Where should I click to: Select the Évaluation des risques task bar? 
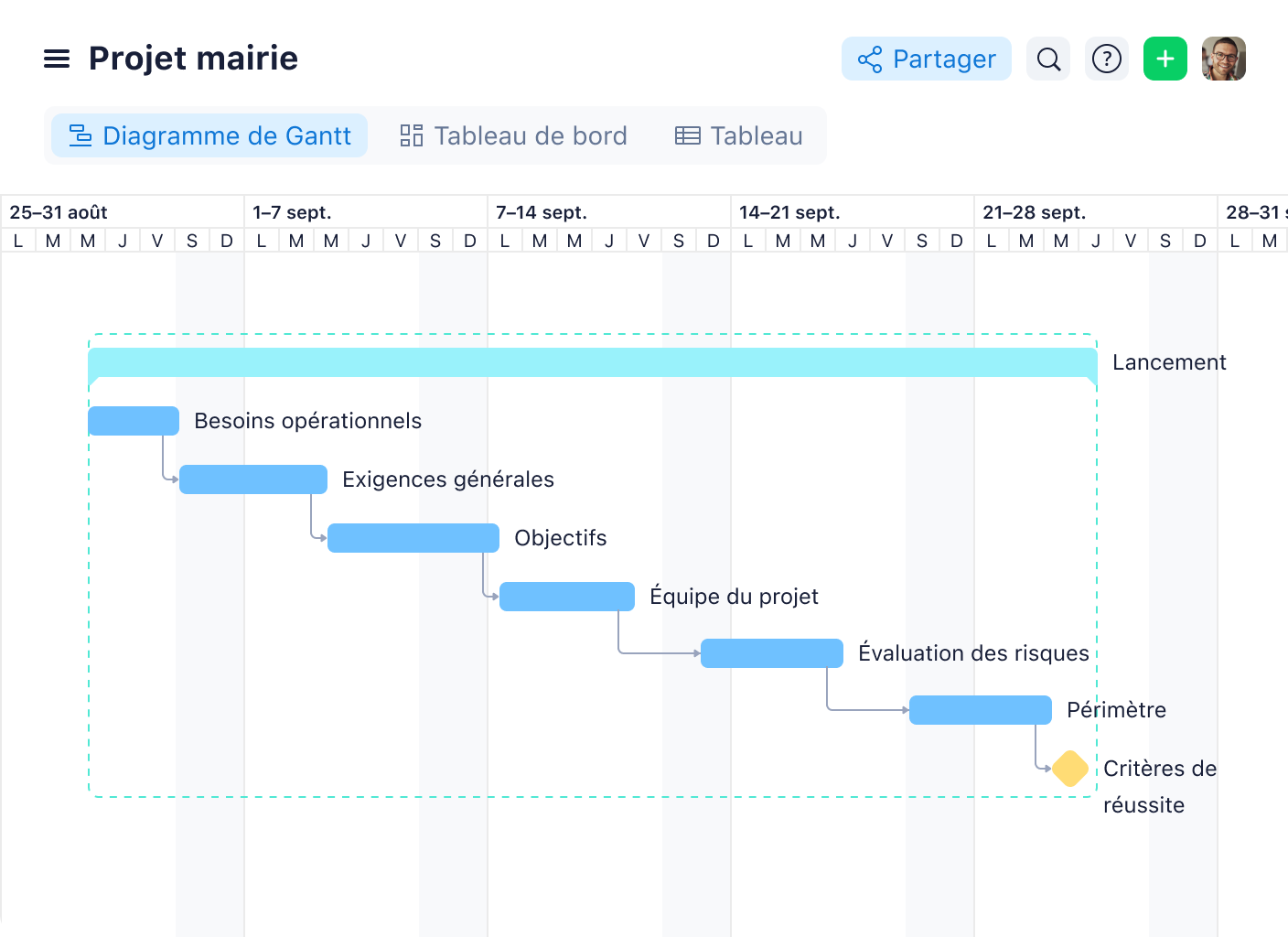[771, 652]
